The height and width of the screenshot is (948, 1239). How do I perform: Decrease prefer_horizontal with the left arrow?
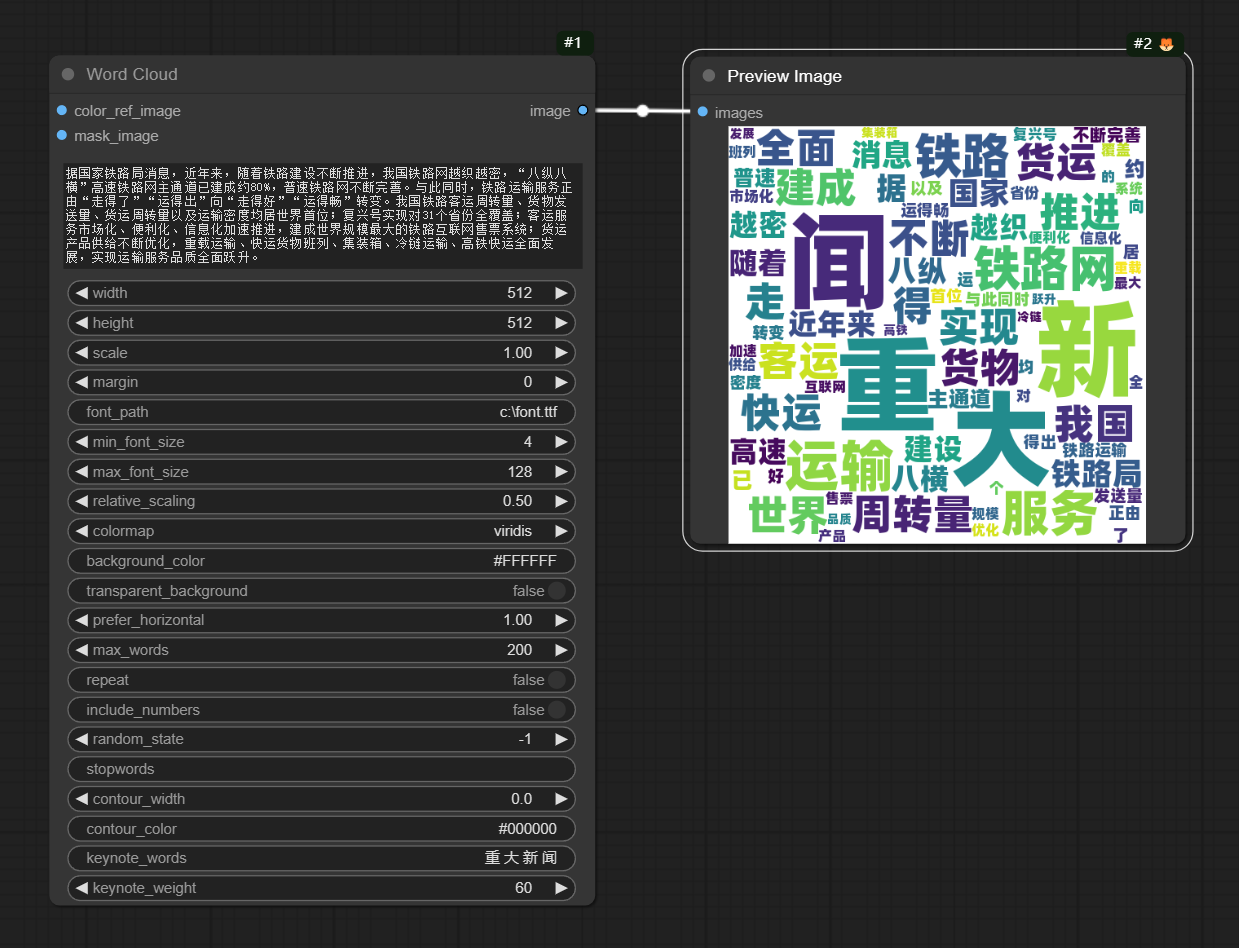82,620
